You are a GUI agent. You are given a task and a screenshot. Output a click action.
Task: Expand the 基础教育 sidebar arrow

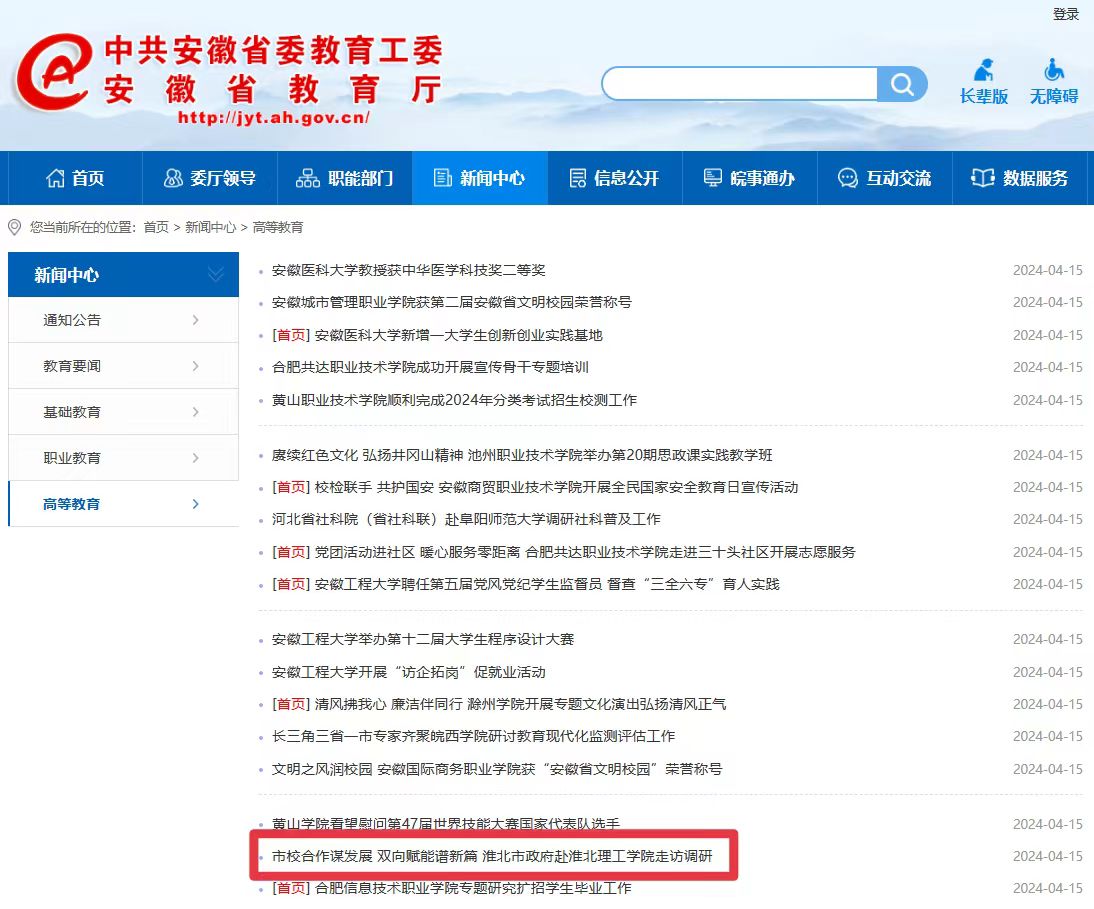195,412
